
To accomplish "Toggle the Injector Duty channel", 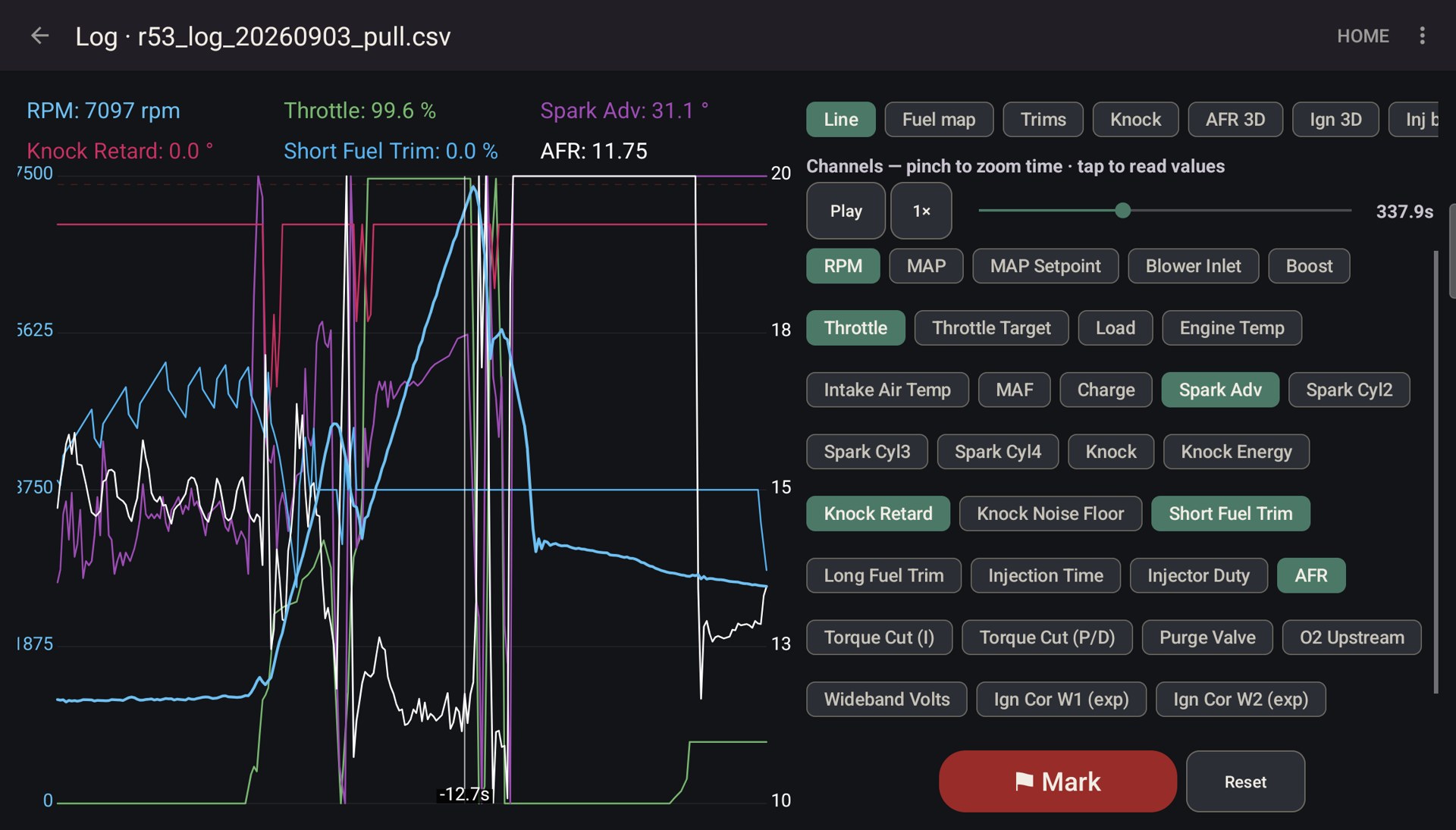I will (x=1198, y=575).
